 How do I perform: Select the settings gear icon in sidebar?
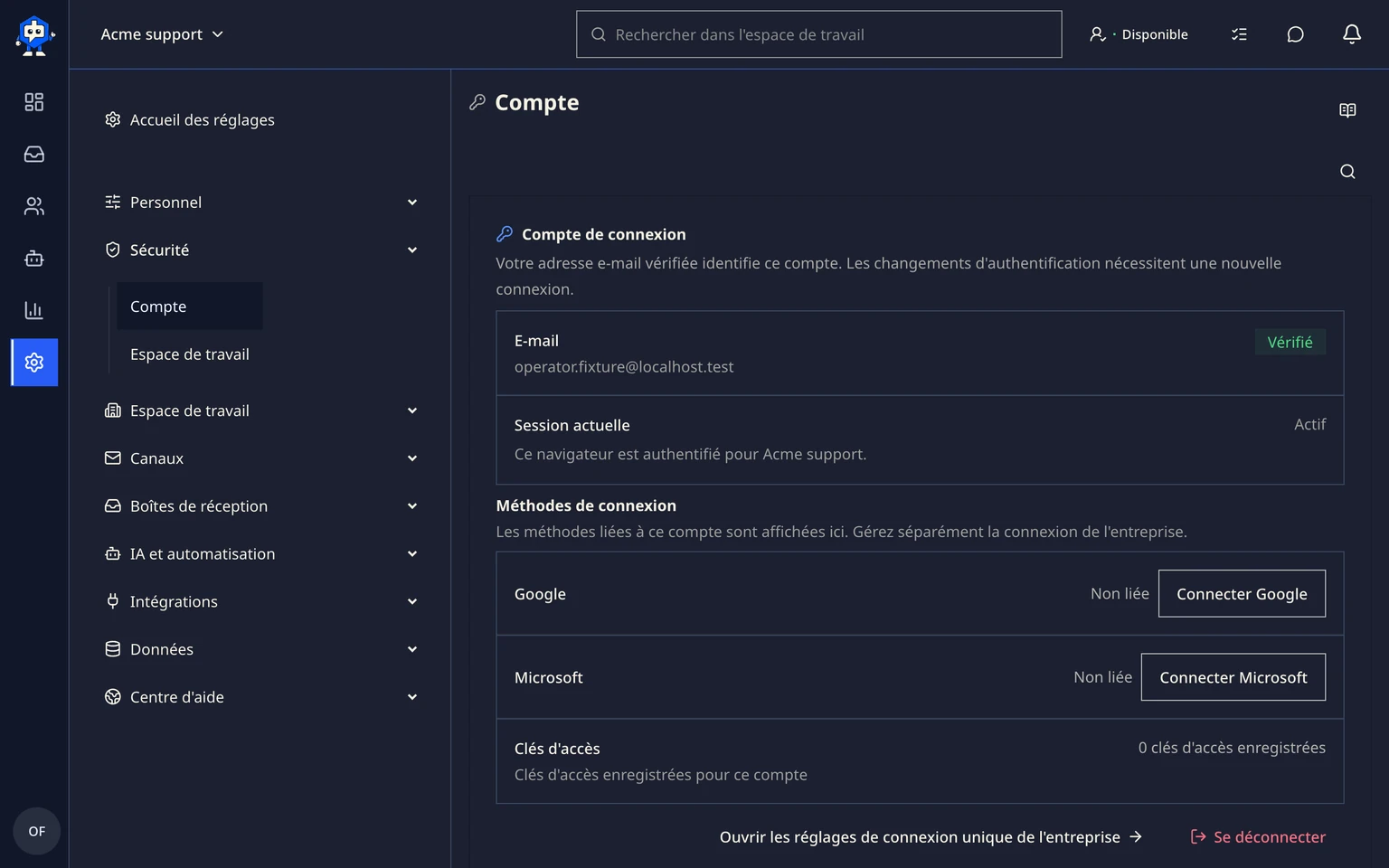point(34,363)
